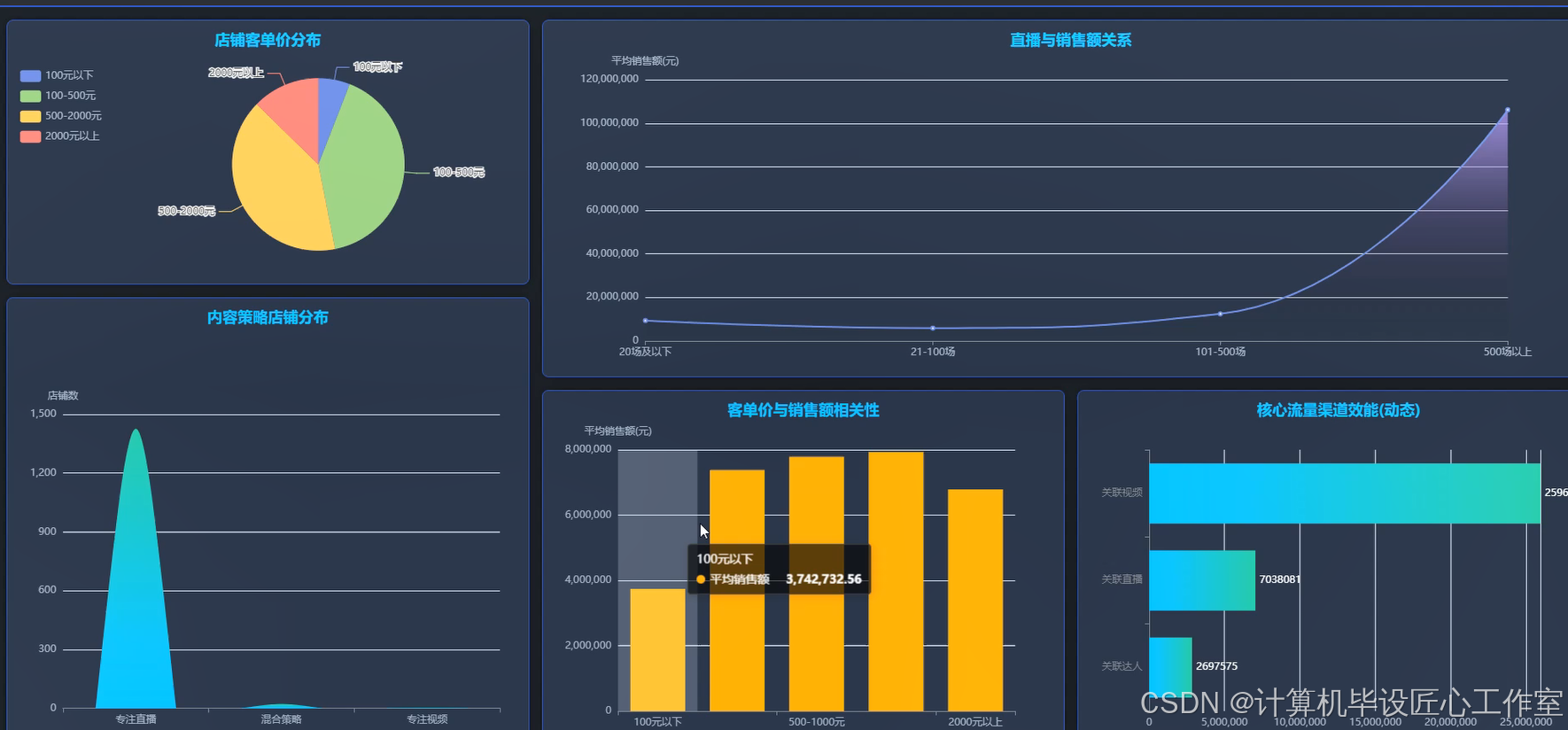Select the tallest orange bar in price chart
Image resolution: width=1568 pixels, height=730 pixels.
point(896,581)
